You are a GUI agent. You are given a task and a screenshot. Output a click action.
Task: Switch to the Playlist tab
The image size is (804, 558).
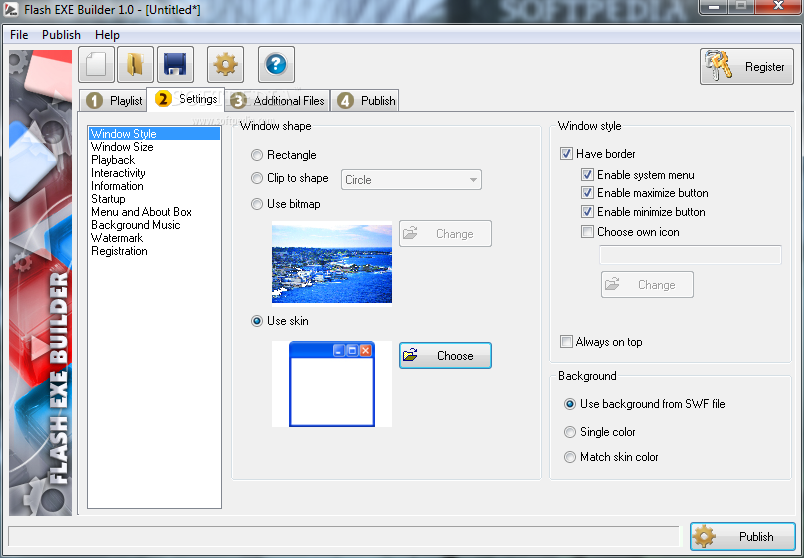[x=113, y=101]
